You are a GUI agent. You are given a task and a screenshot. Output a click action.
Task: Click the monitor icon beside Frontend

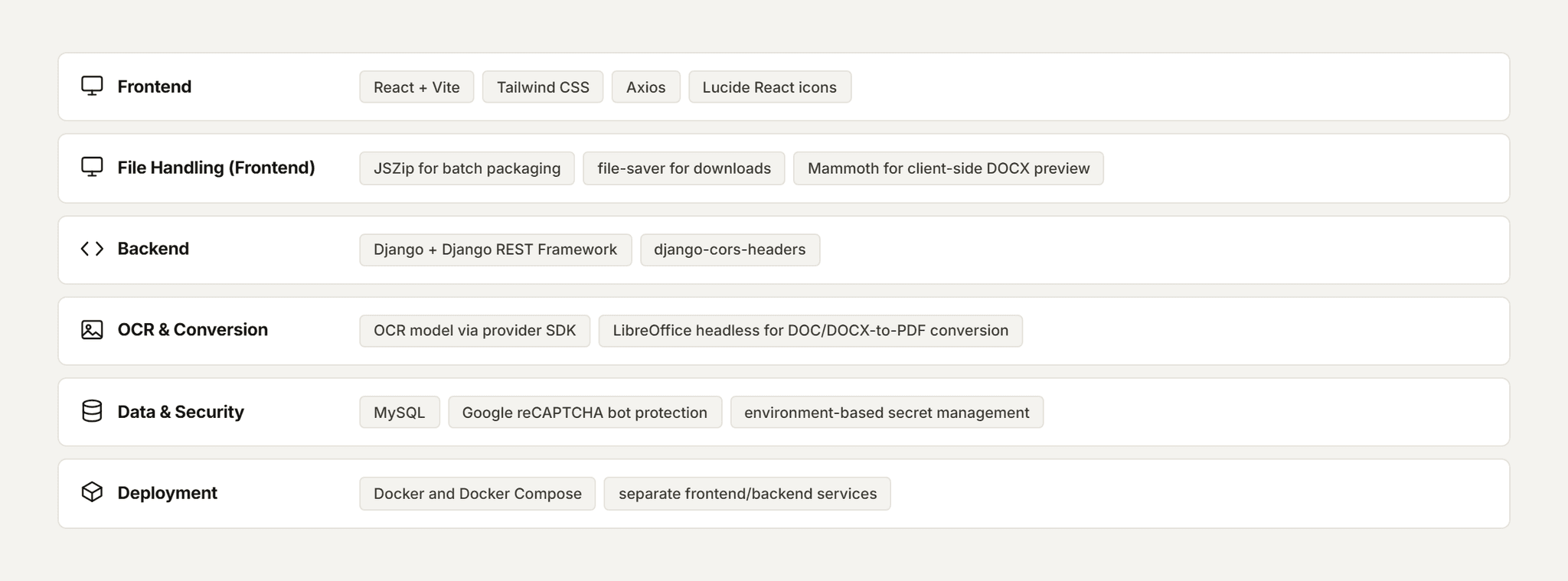tap(92, 86)
